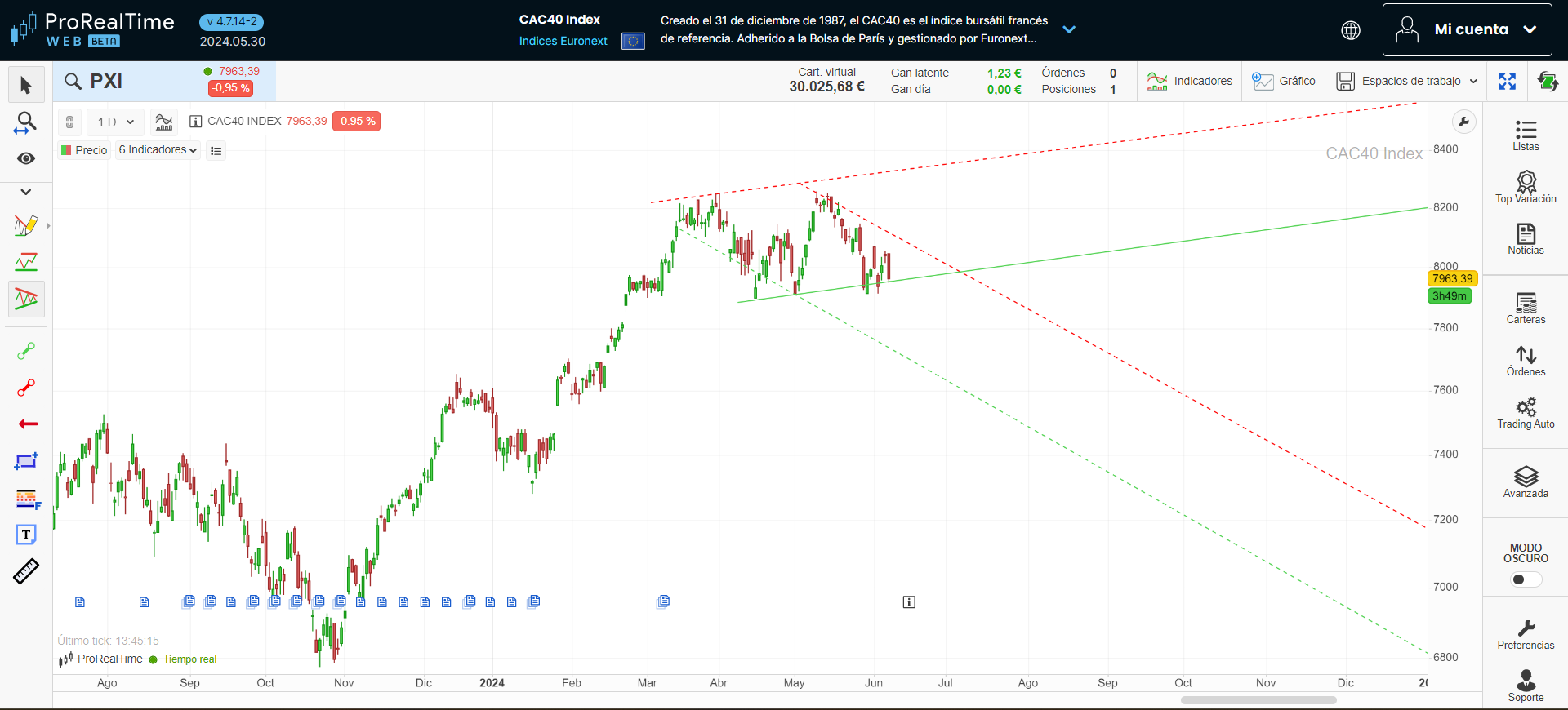Screen dimensions: 1568x710
Task: Expand the 6 Indicadores dropdown
Action: click(158, 150)
